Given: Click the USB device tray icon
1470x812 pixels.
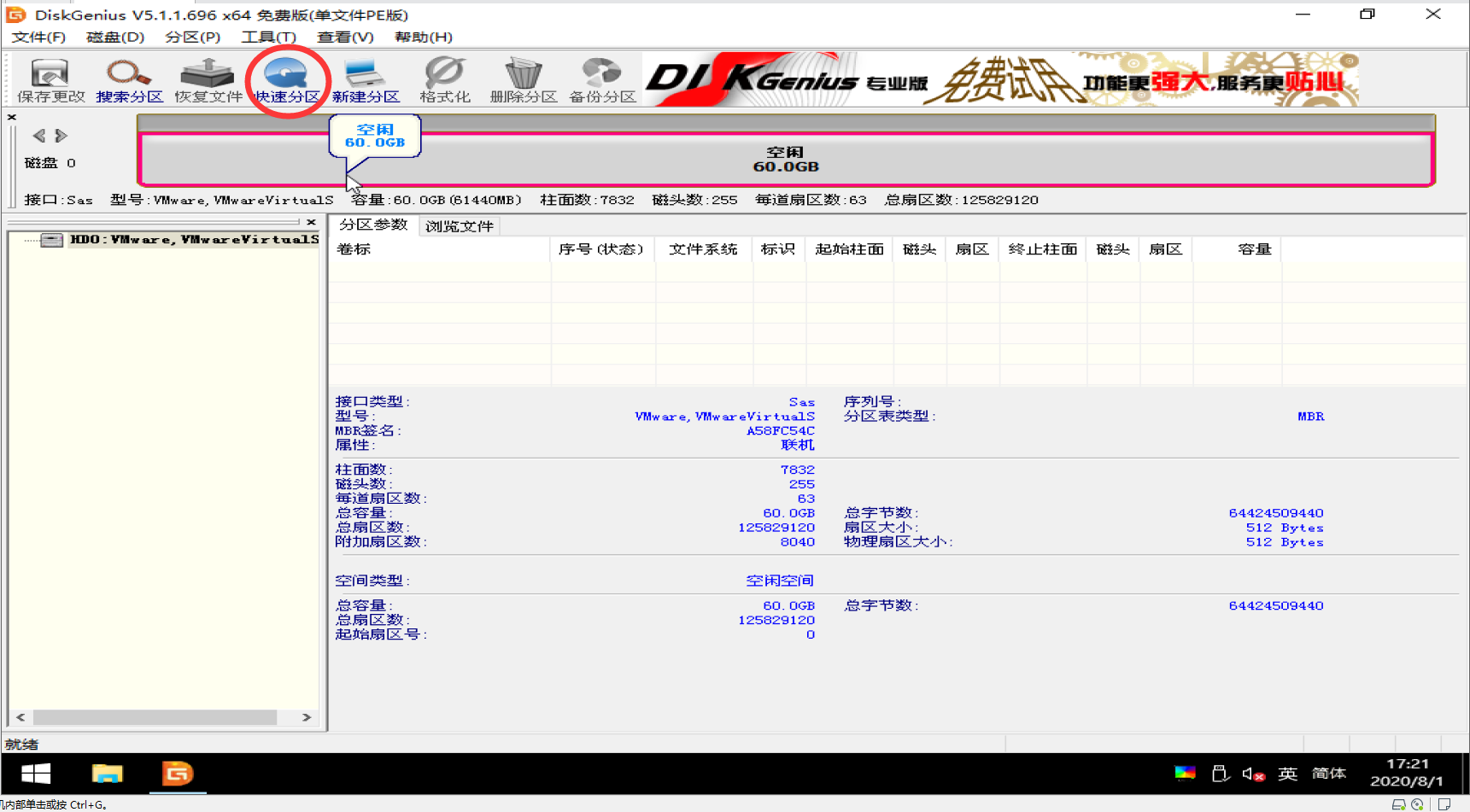Looking at the screenshot, I should pos(1220,774).
